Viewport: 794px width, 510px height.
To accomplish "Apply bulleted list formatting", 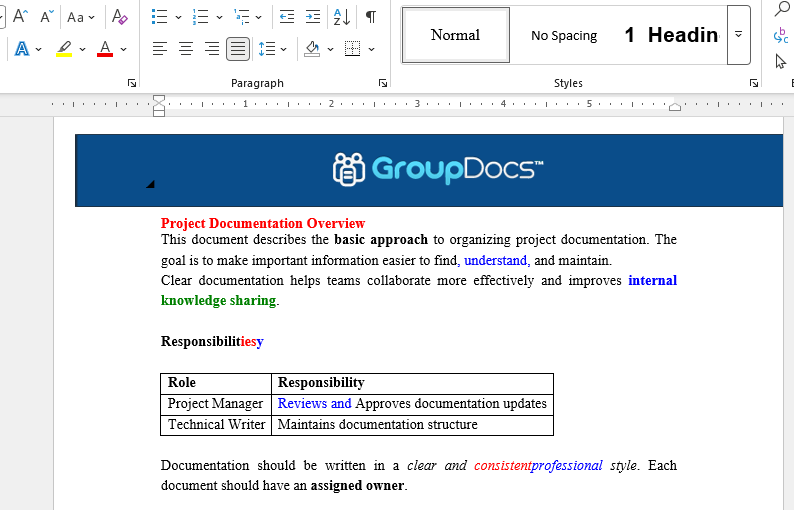I will click(x=160, y=17).
